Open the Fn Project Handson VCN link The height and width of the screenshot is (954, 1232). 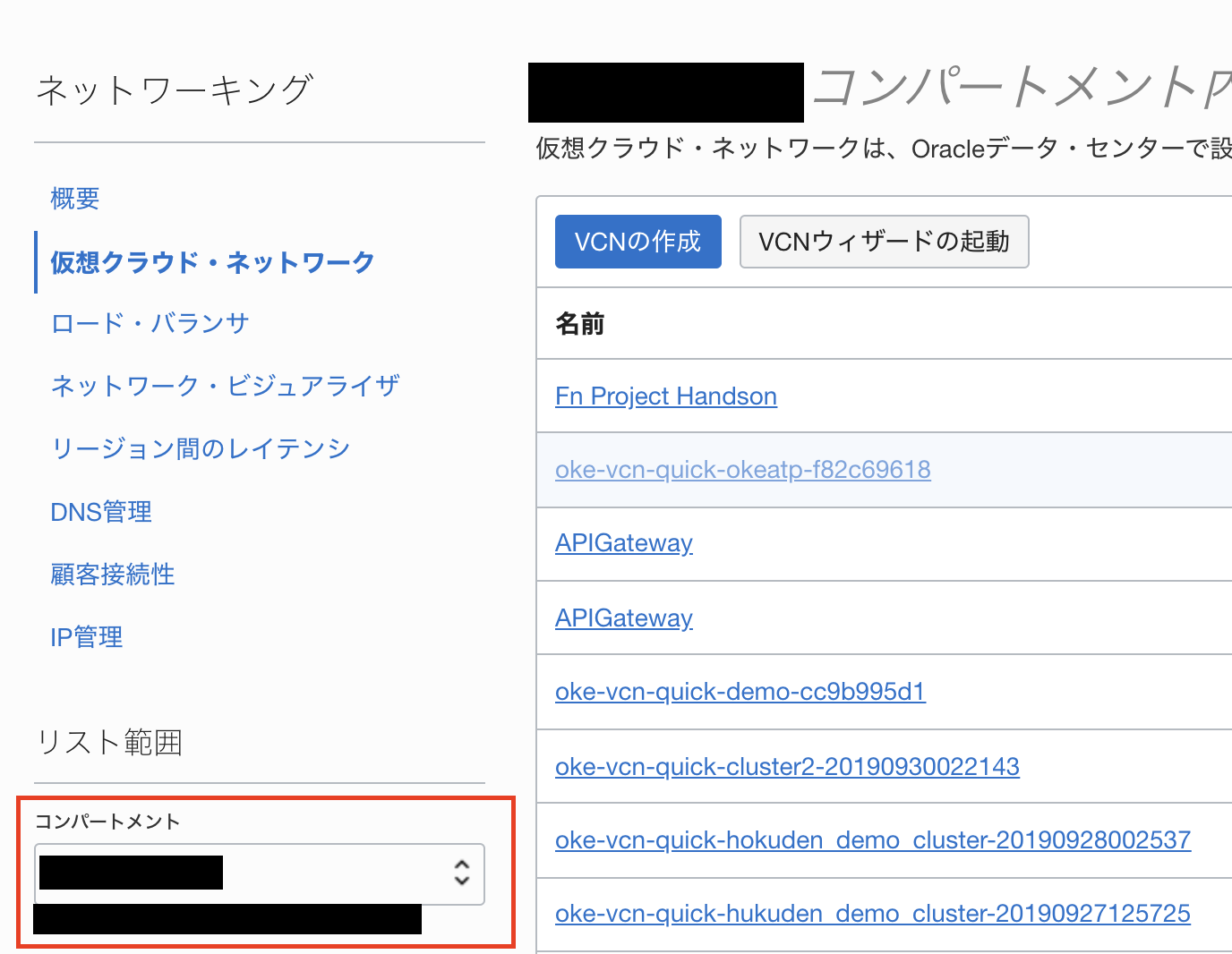click(665, 396)
